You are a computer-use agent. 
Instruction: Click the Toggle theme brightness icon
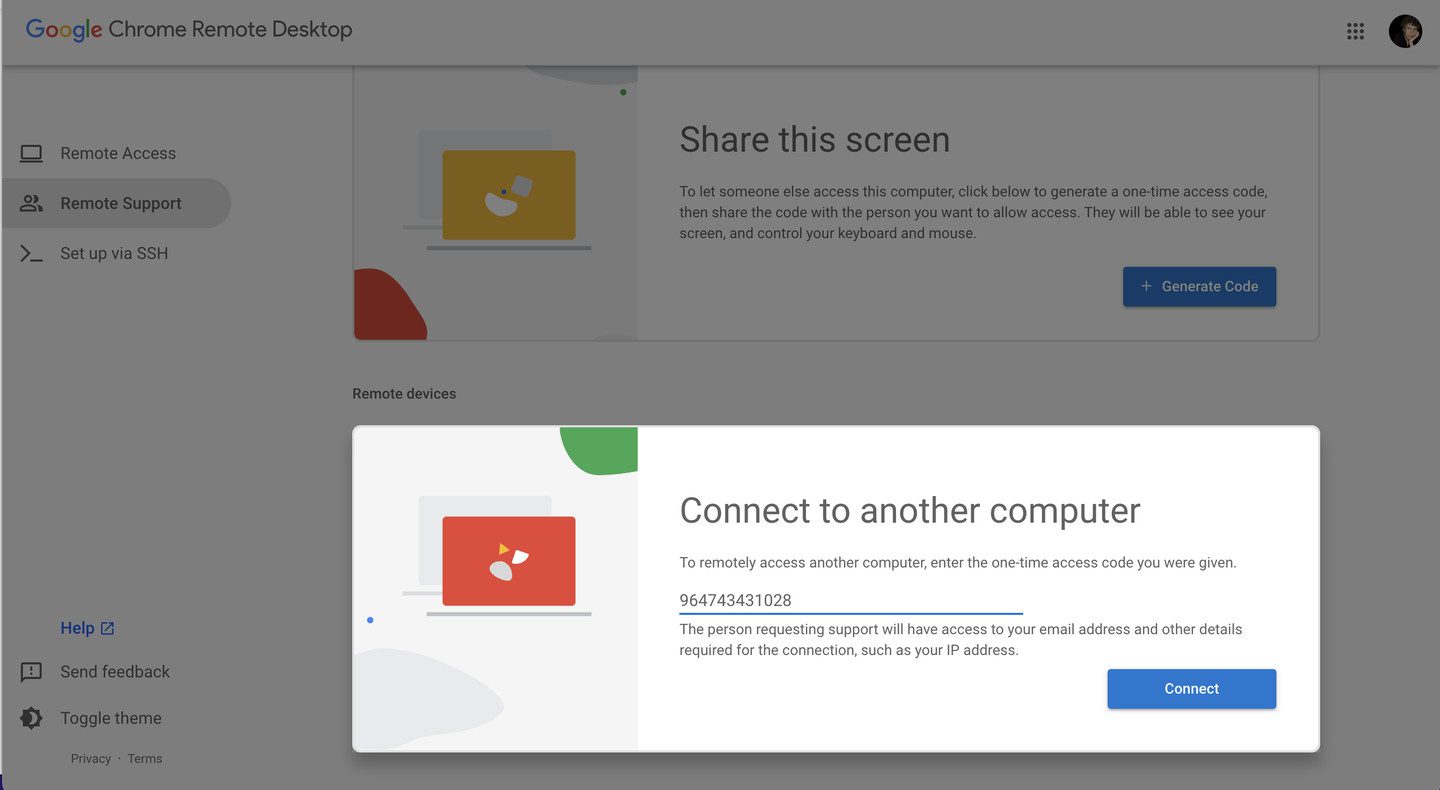coord(31,718)
